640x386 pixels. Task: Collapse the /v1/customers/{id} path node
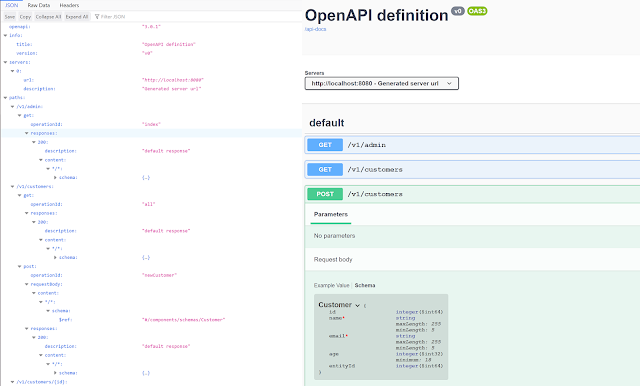[x=12, y=382]
